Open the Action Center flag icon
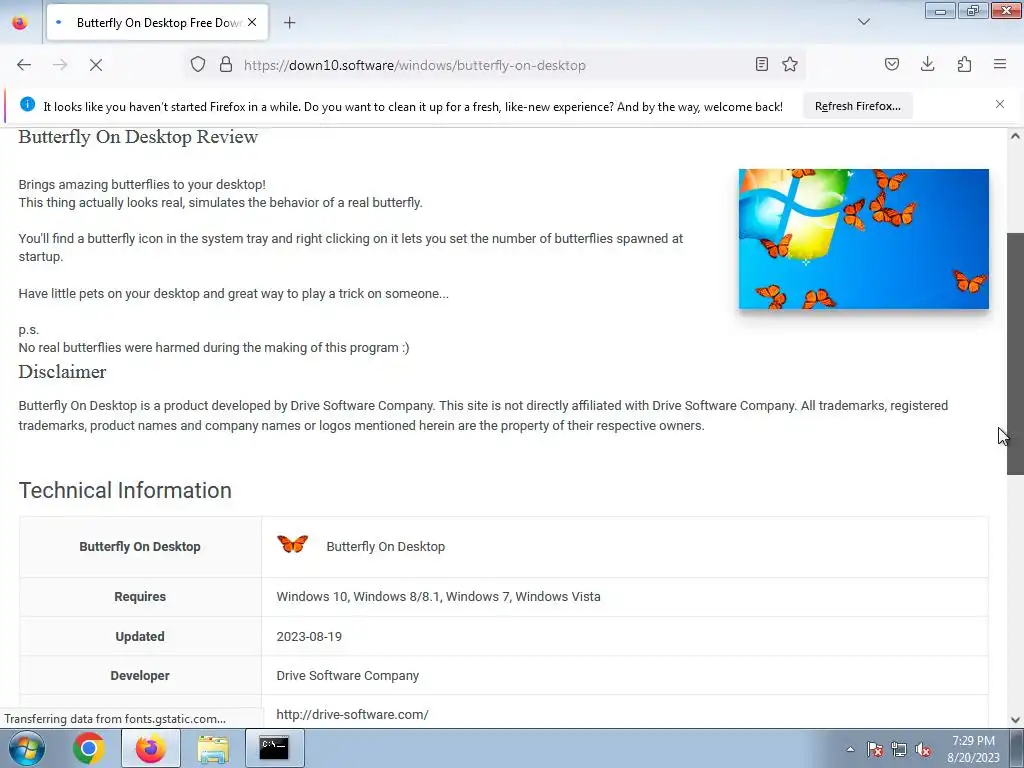Image resolution: width=1024 pixels, height=768 pixels. click(874, 749)
